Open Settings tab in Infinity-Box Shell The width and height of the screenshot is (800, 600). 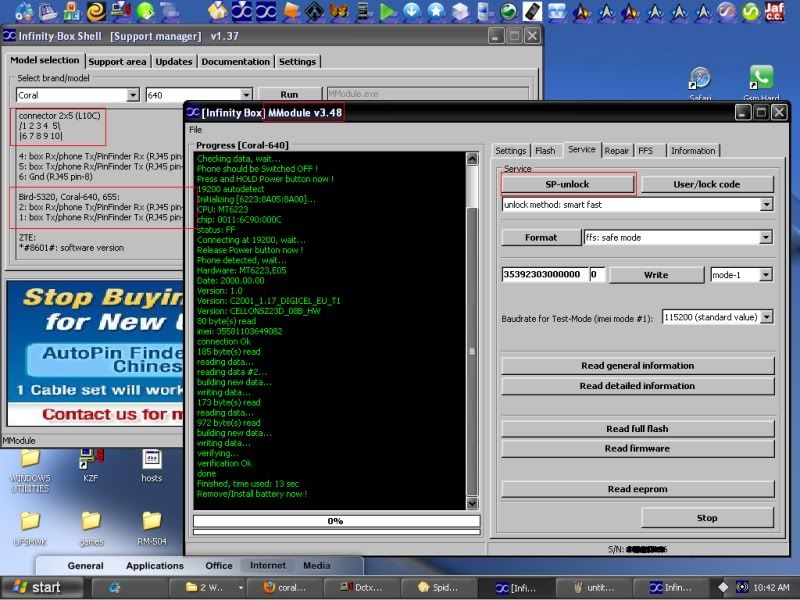point(297,62)
